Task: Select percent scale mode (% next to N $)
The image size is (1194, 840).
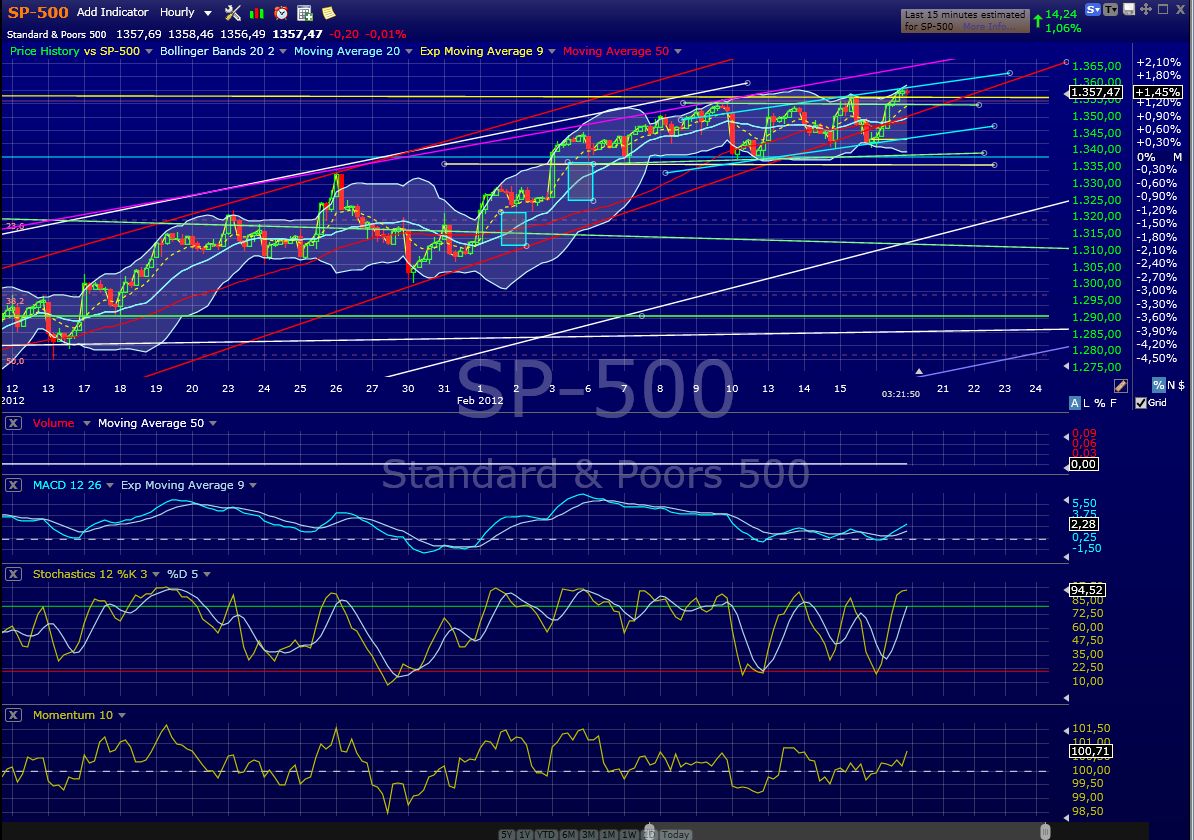Action: [1158, 385]
